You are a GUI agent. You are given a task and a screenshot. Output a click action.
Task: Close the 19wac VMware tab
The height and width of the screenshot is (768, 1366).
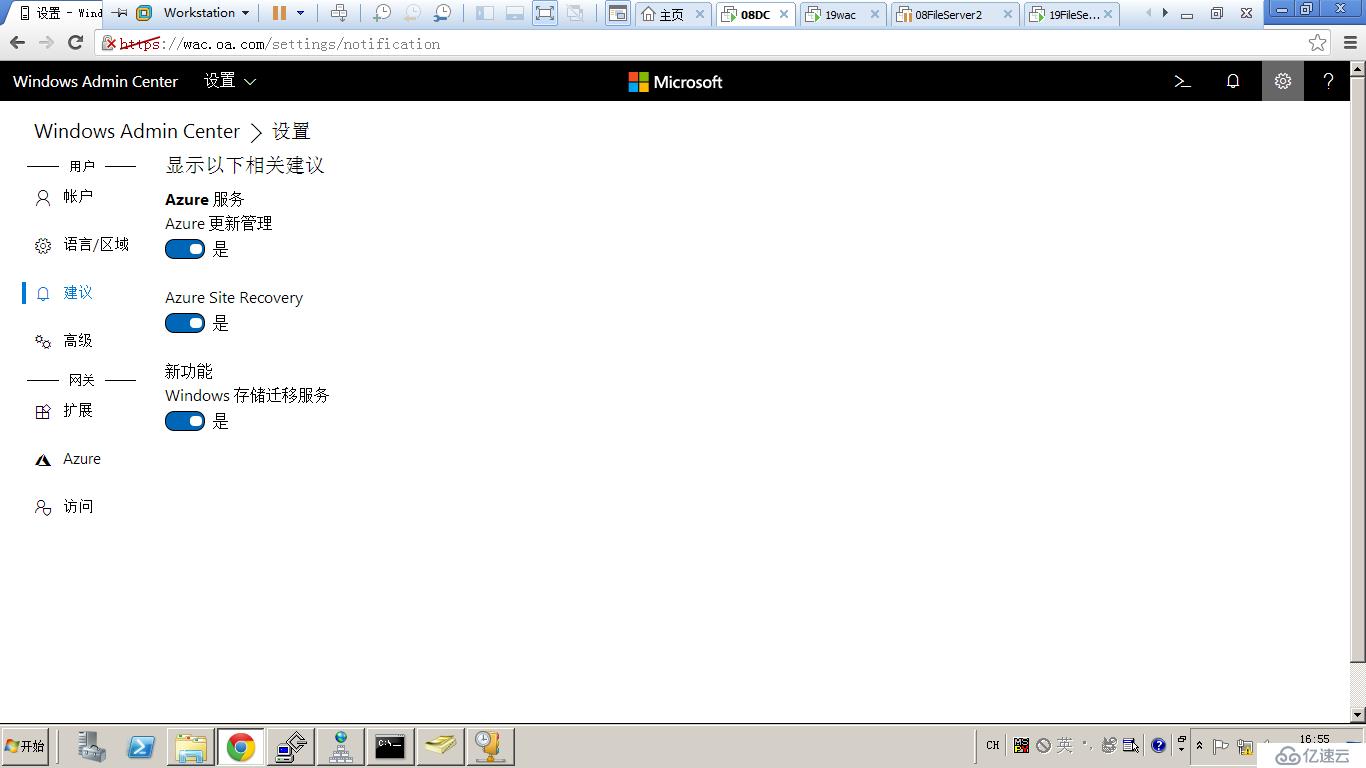(x=875, y=14)
